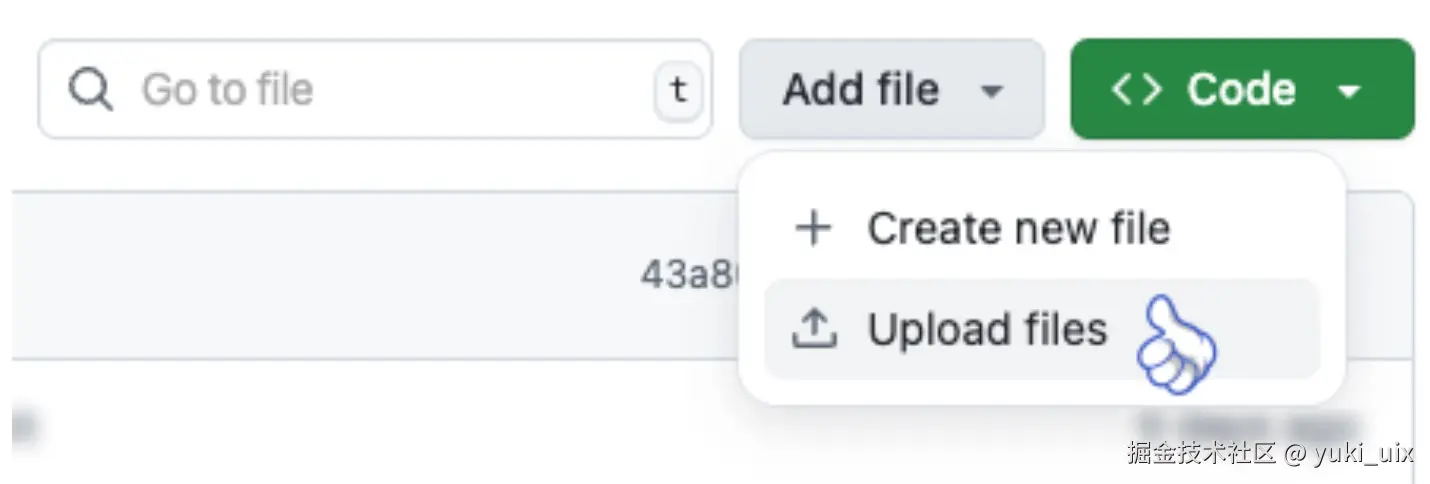This screenshot has height=484, width=1430.
Task: Click the 't' keyboard shortcut badge
Action: [x=679, y=91]
